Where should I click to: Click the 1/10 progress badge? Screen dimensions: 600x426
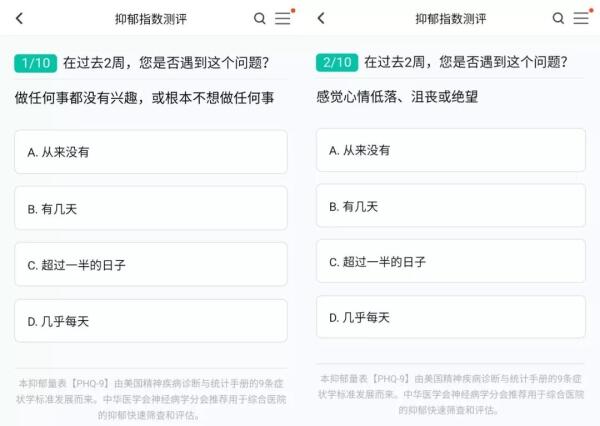[36, 63]
